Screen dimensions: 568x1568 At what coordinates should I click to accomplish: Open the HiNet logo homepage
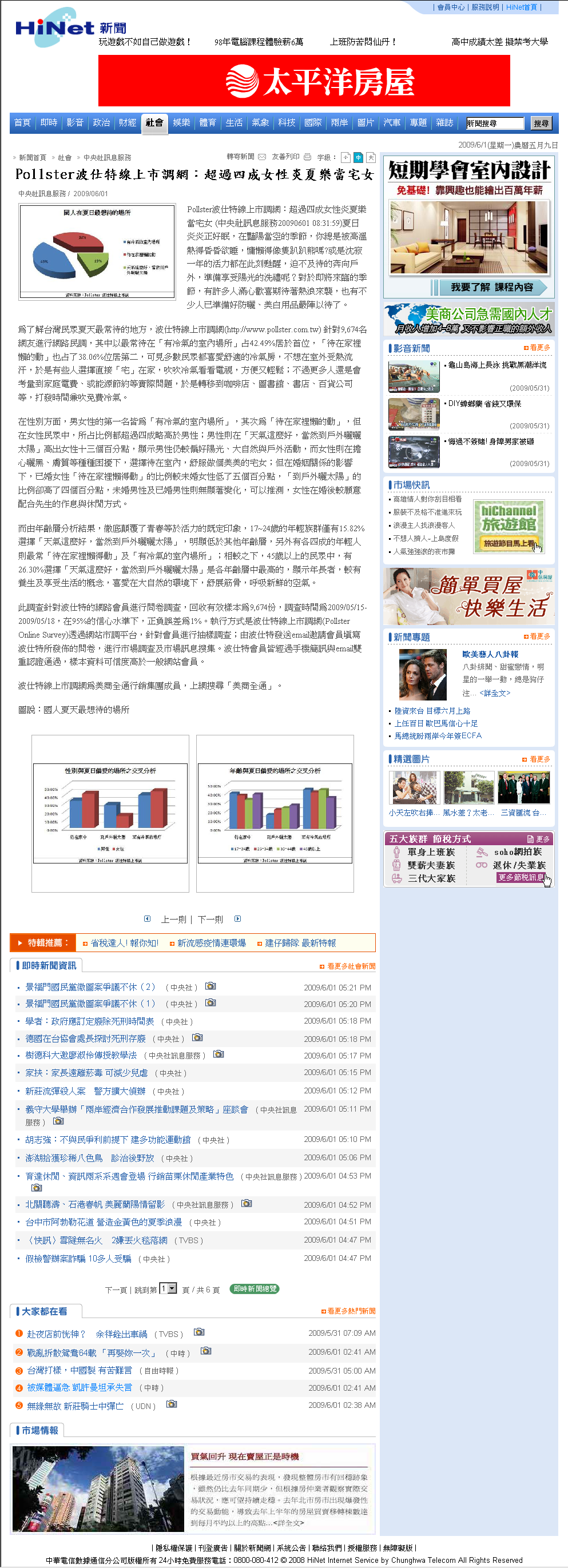[x=55, y=28]
